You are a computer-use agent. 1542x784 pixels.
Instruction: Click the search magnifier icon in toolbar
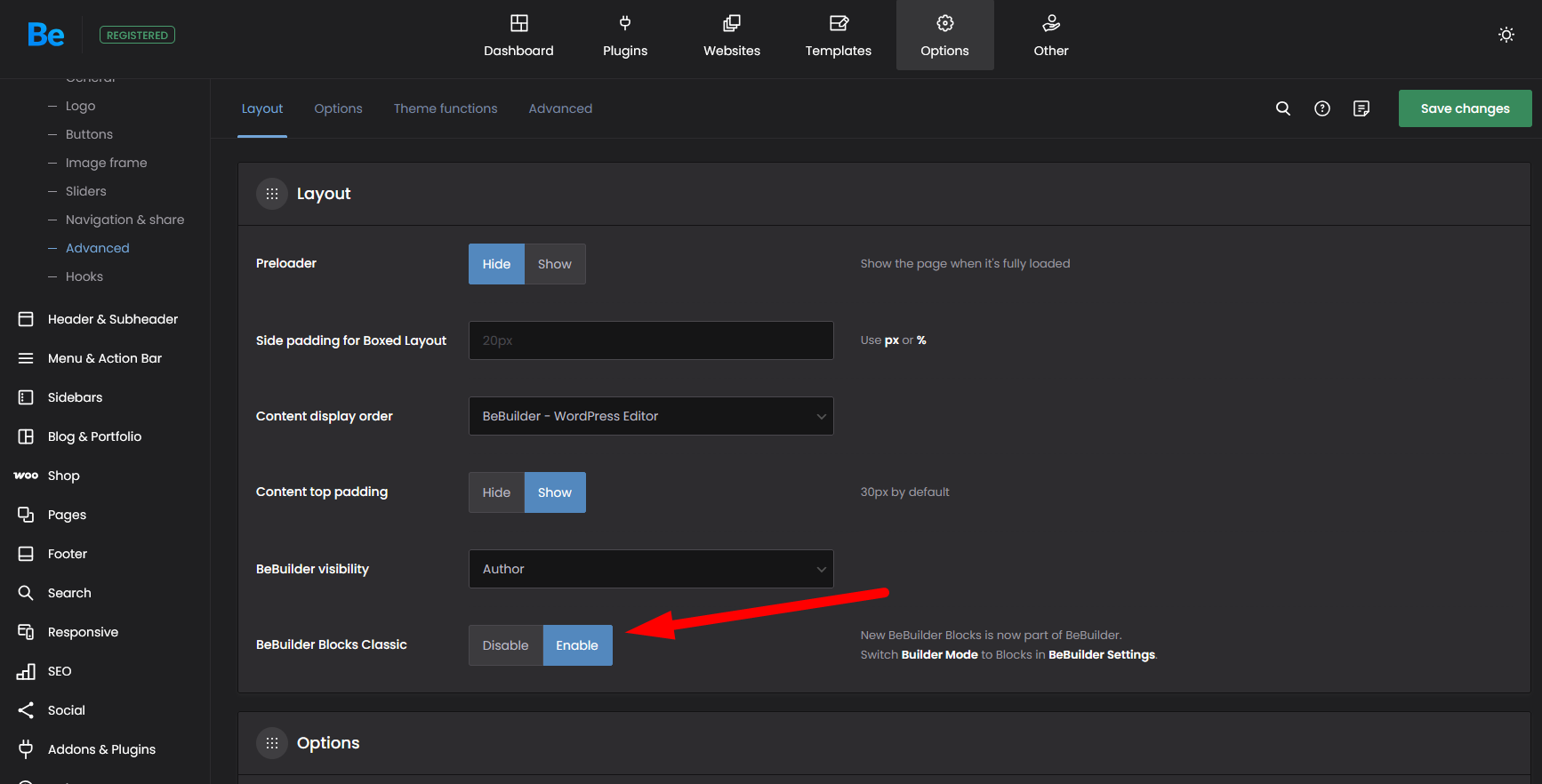point(1282,108)
